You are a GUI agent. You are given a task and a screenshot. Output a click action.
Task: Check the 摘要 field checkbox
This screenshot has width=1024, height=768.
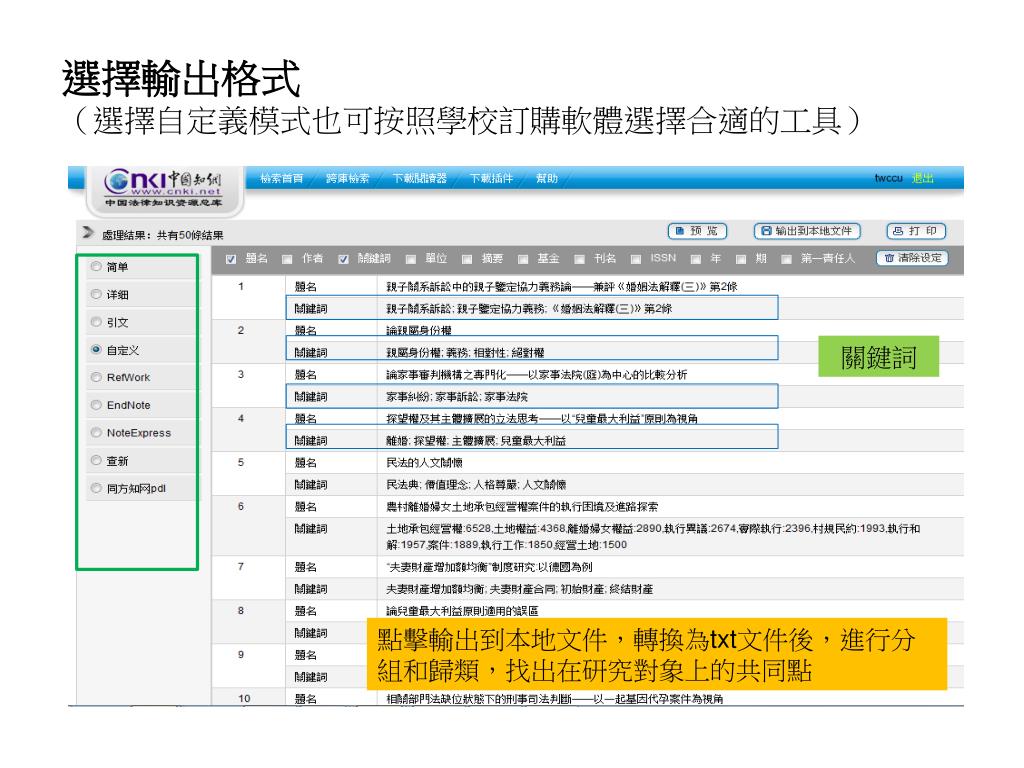click(467, 259)
